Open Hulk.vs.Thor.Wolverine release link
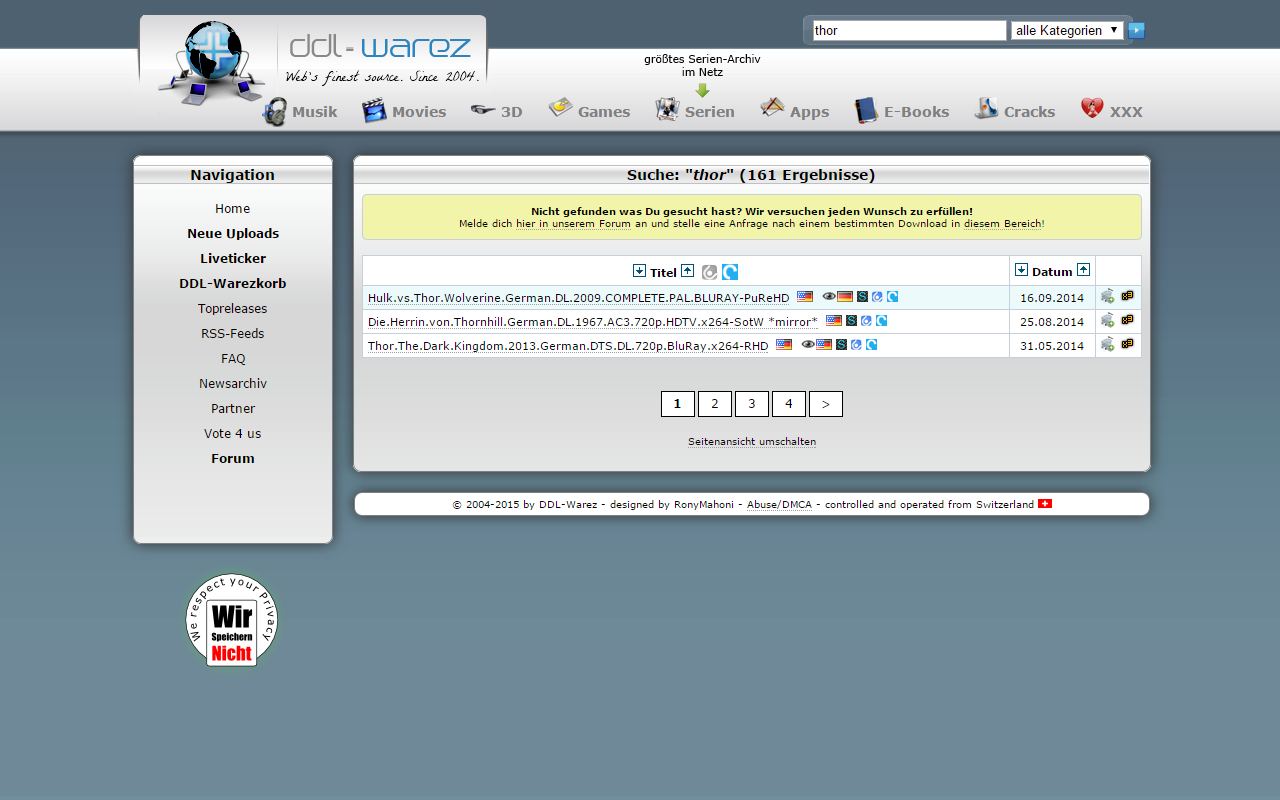 tap(578, 298)
